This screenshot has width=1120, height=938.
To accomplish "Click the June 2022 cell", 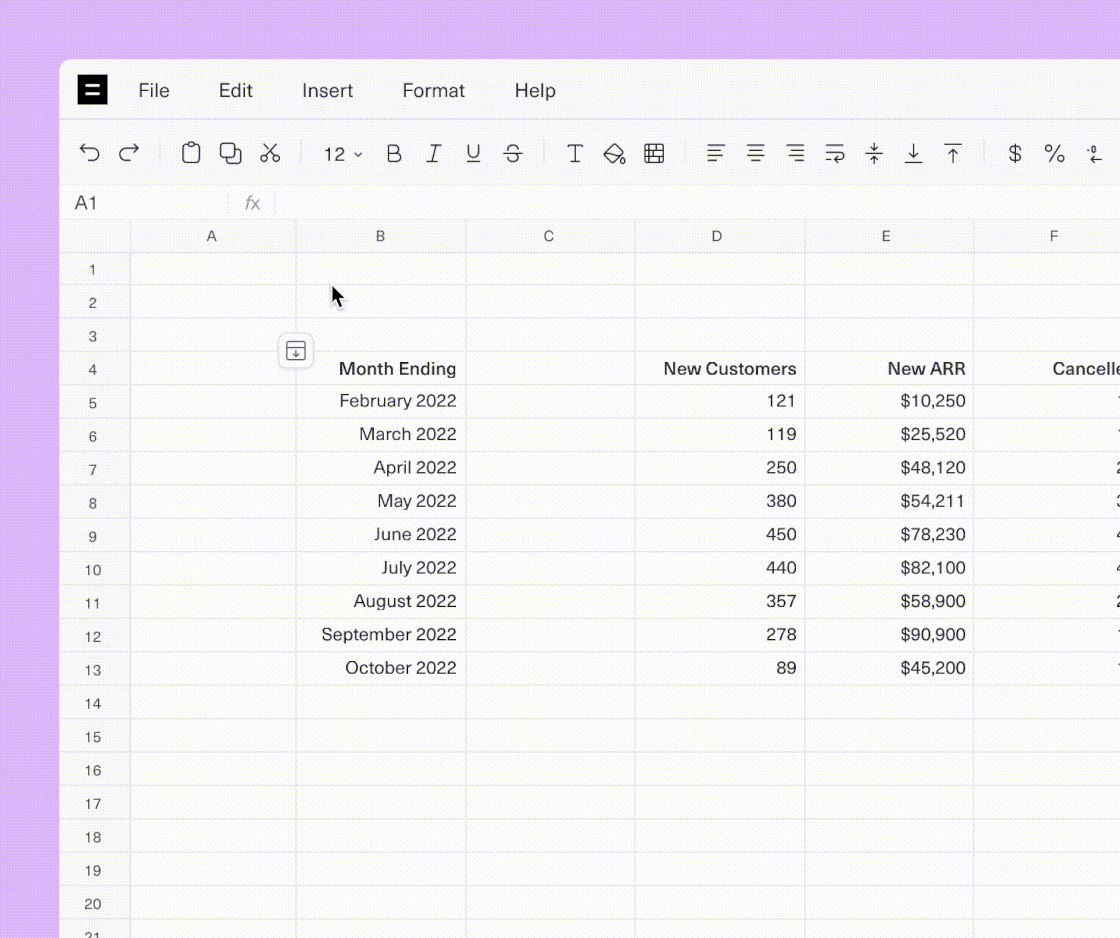I will point(381,535).
